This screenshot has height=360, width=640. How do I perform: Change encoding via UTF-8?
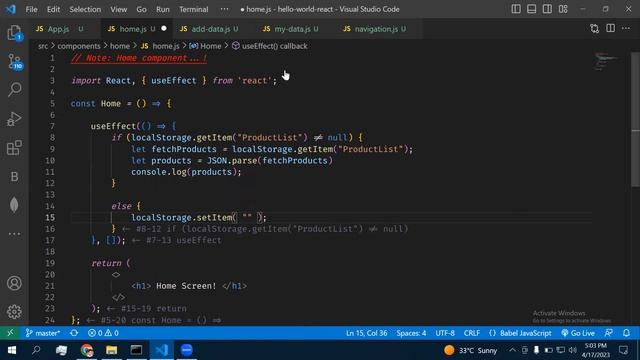coord(445,333)
